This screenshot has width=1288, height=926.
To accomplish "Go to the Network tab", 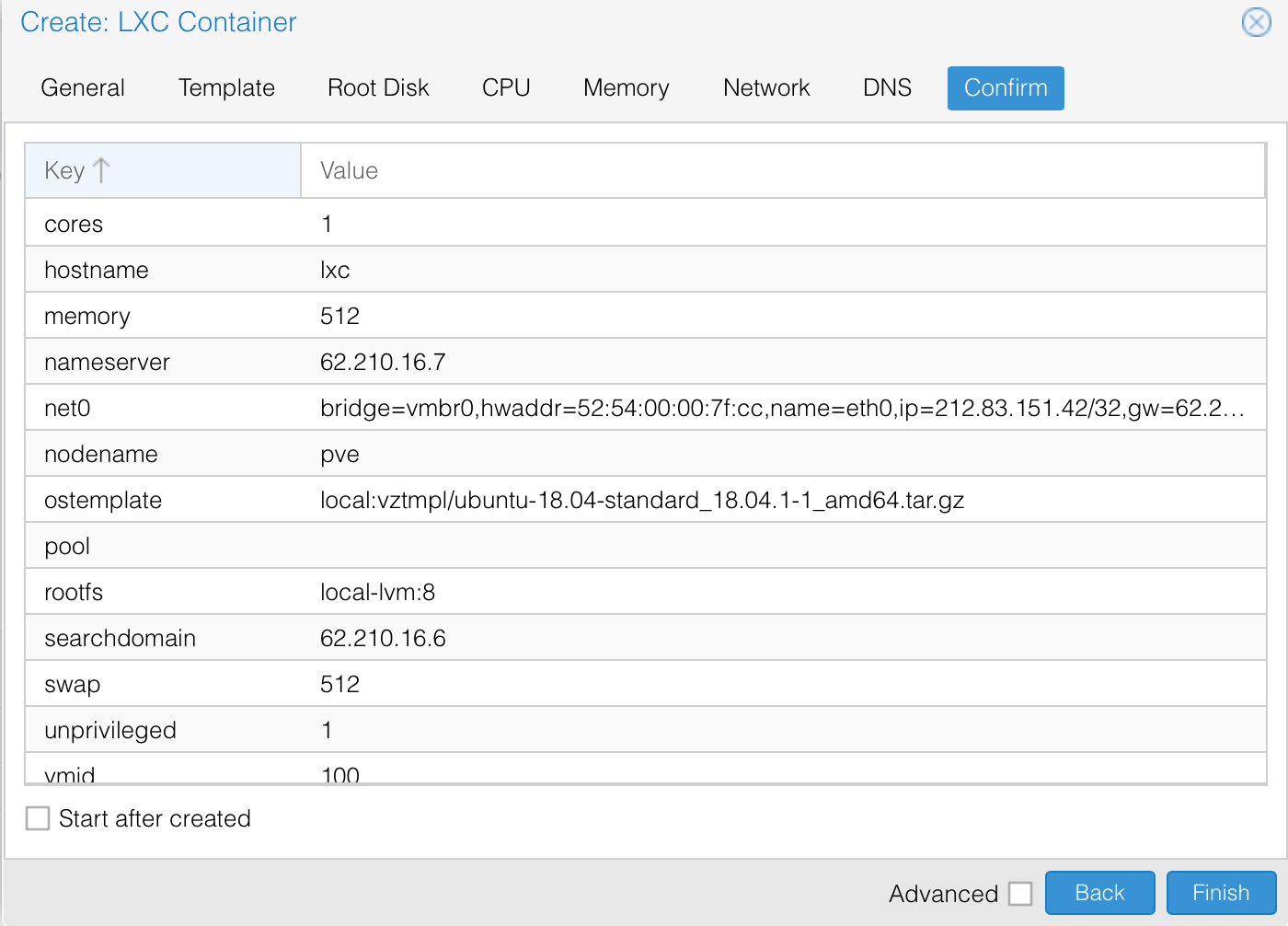I will coord(766,88).
